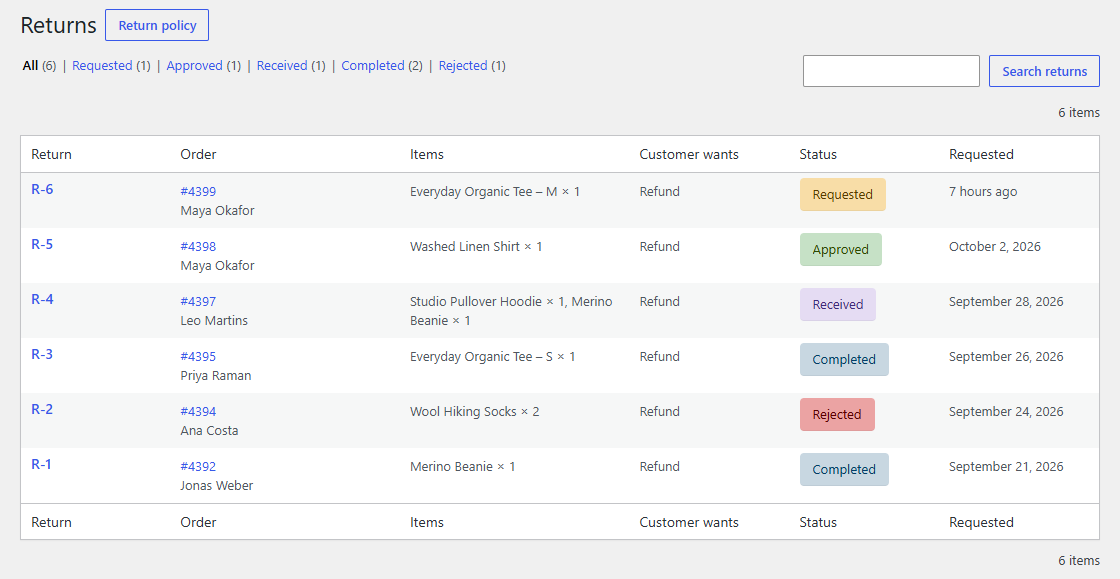Click 'Everyday Organic Tee – S × 1' item

pos(493,356)
